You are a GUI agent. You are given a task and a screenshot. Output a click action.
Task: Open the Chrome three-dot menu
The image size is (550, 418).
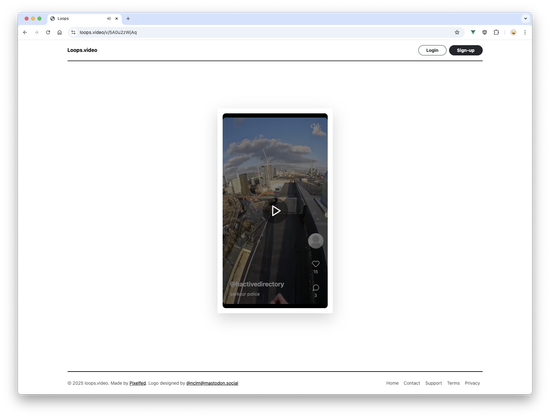[x=525, y=32]
